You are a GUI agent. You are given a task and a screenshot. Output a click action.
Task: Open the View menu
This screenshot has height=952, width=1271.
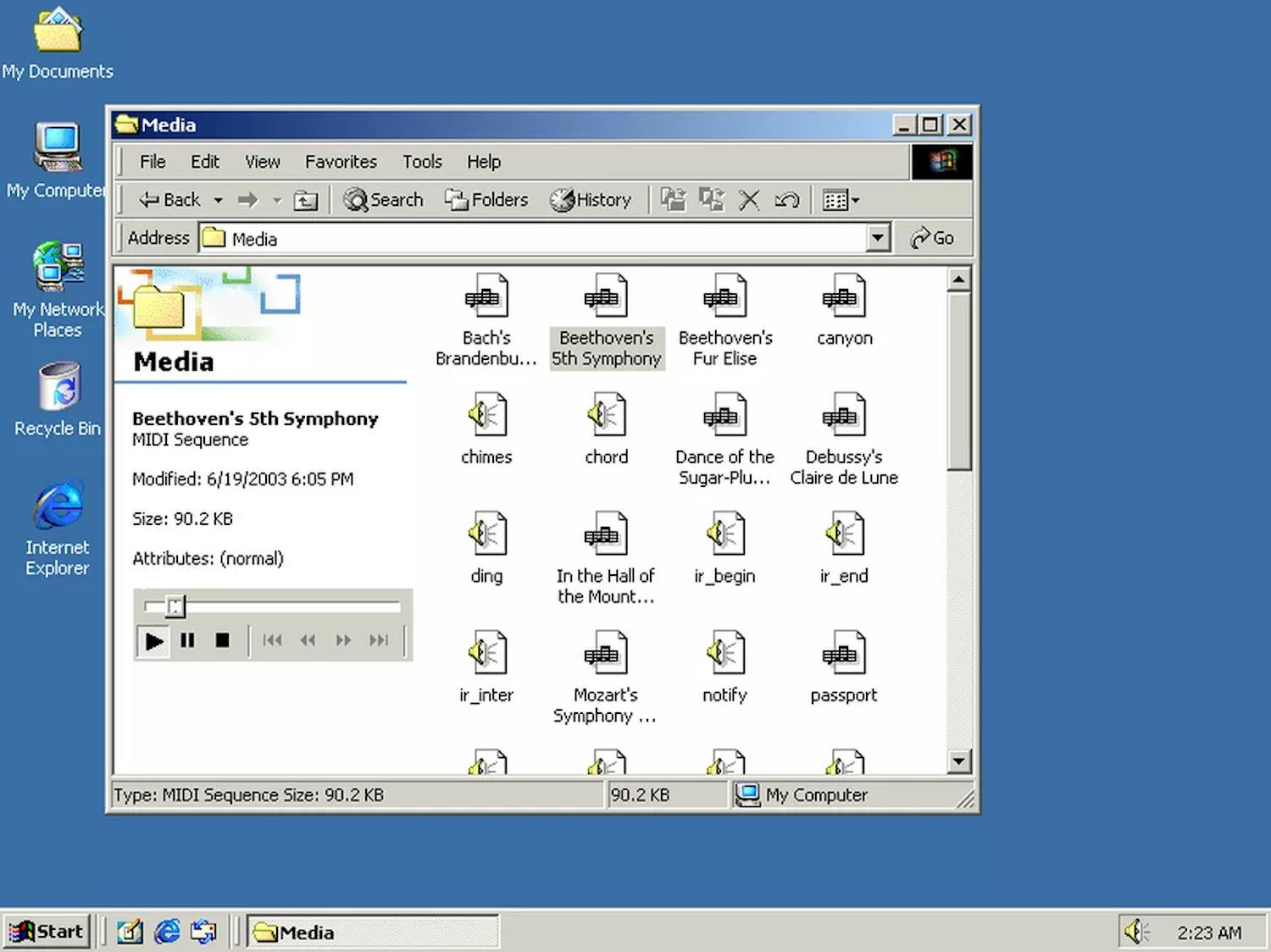262,162
